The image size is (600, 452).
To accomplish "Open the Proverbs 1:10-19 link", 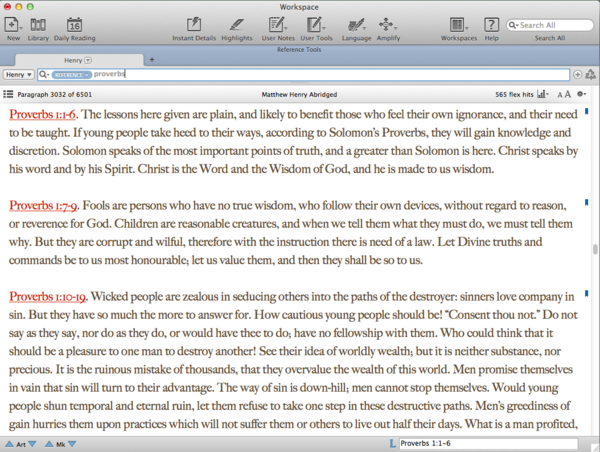I will click(x=48, y=297).
